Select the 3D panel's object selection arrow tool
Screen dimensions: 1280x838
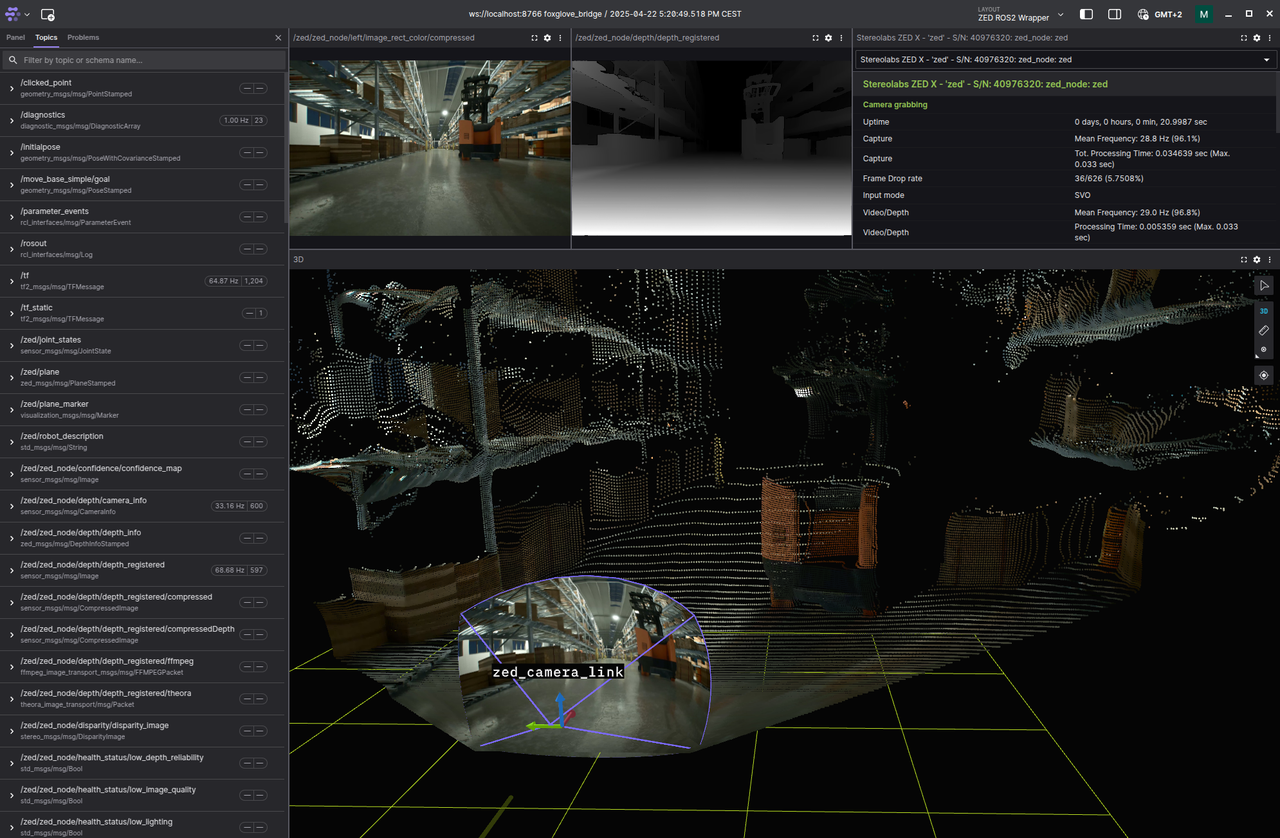pos(1264,286)
